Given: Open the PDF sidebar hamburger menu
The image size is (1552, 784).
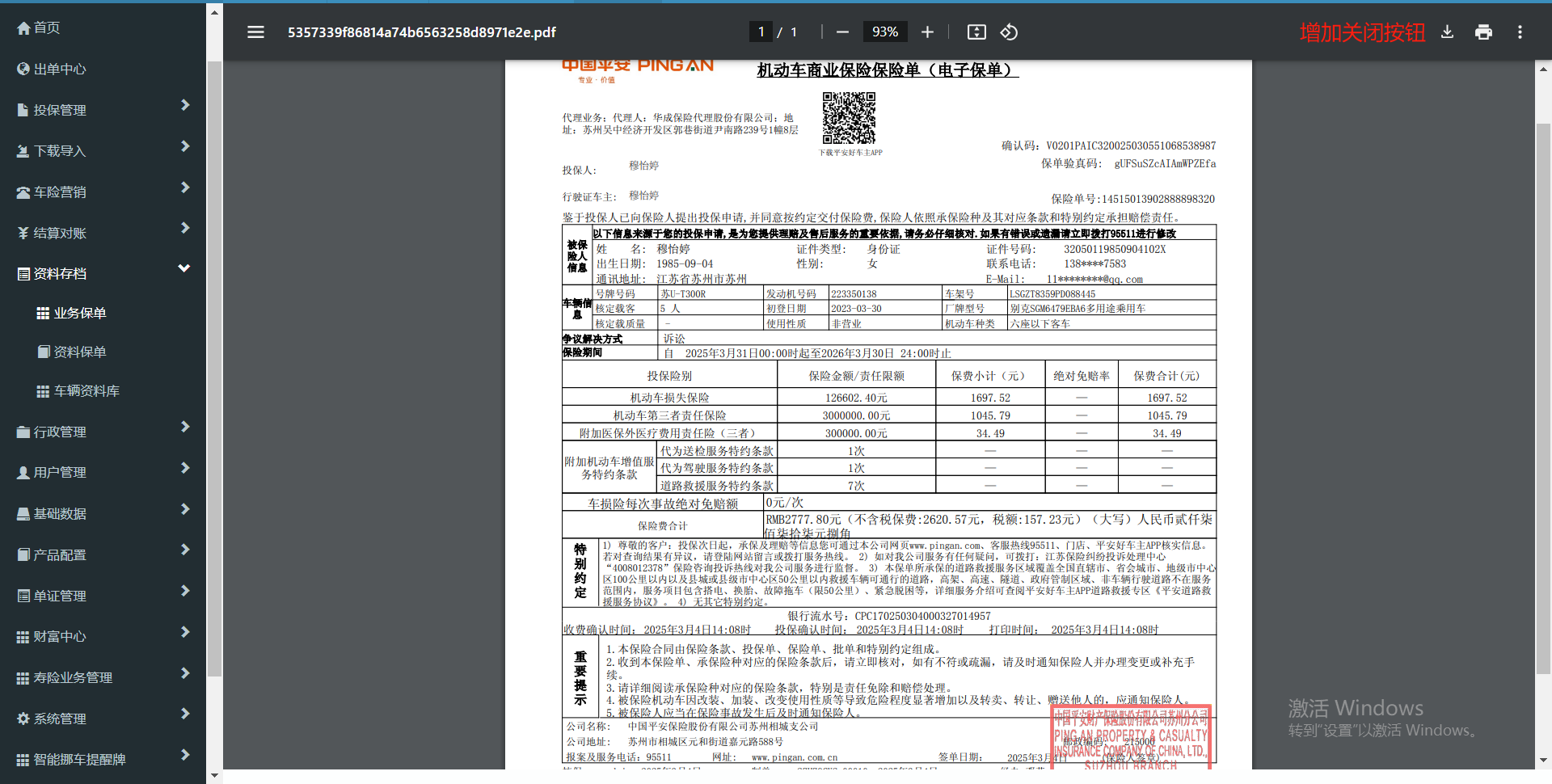Looking at the screenshot, I should point(255,32).
